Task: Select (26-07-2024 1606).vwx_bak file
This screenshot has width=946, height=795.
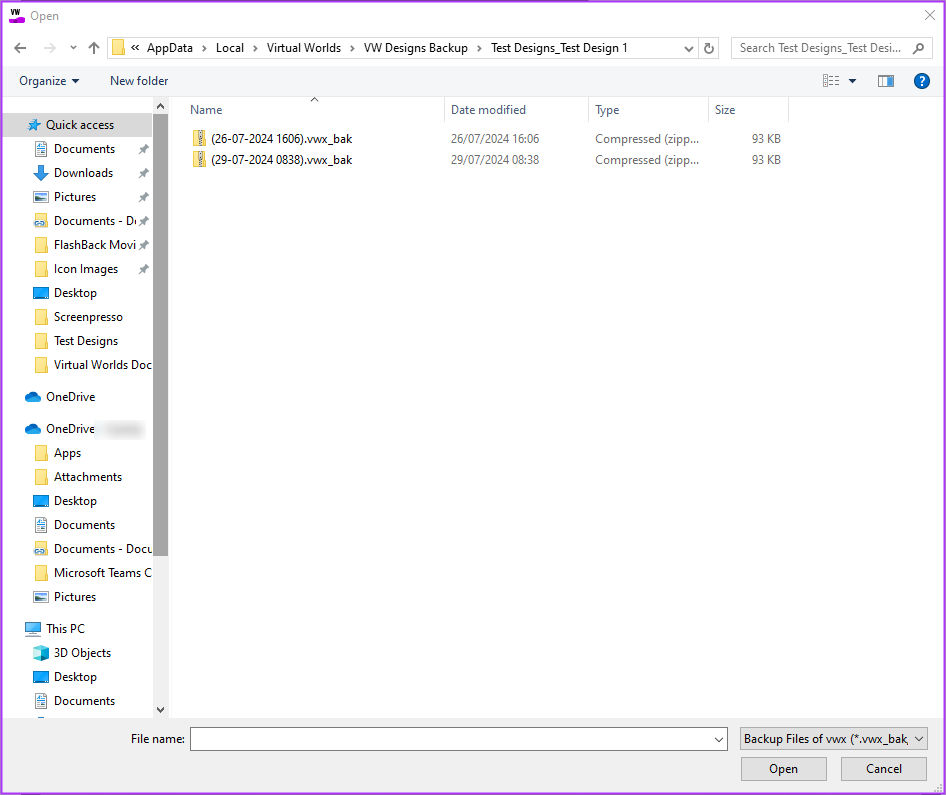Action: 281,139
